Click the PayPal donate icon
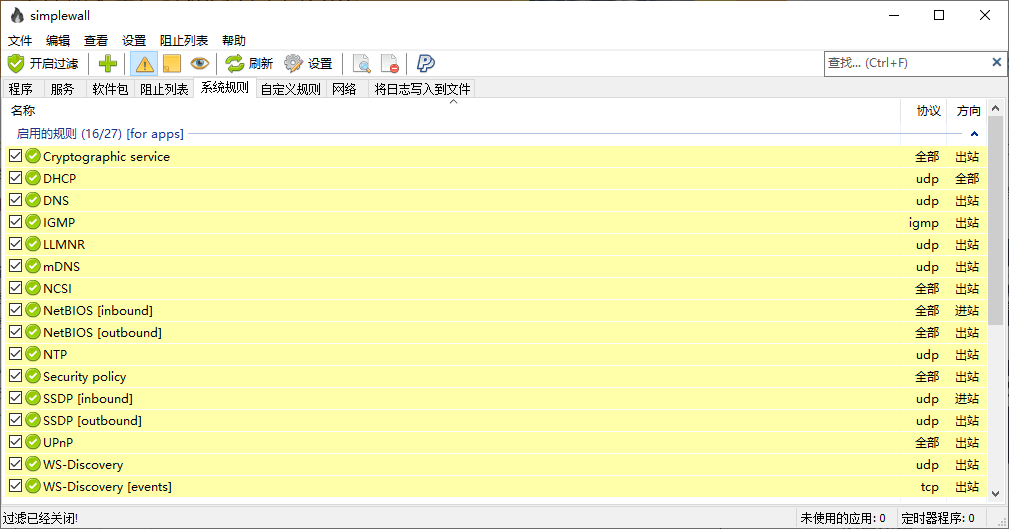The image size is (1009, 529). click(426, 64)
